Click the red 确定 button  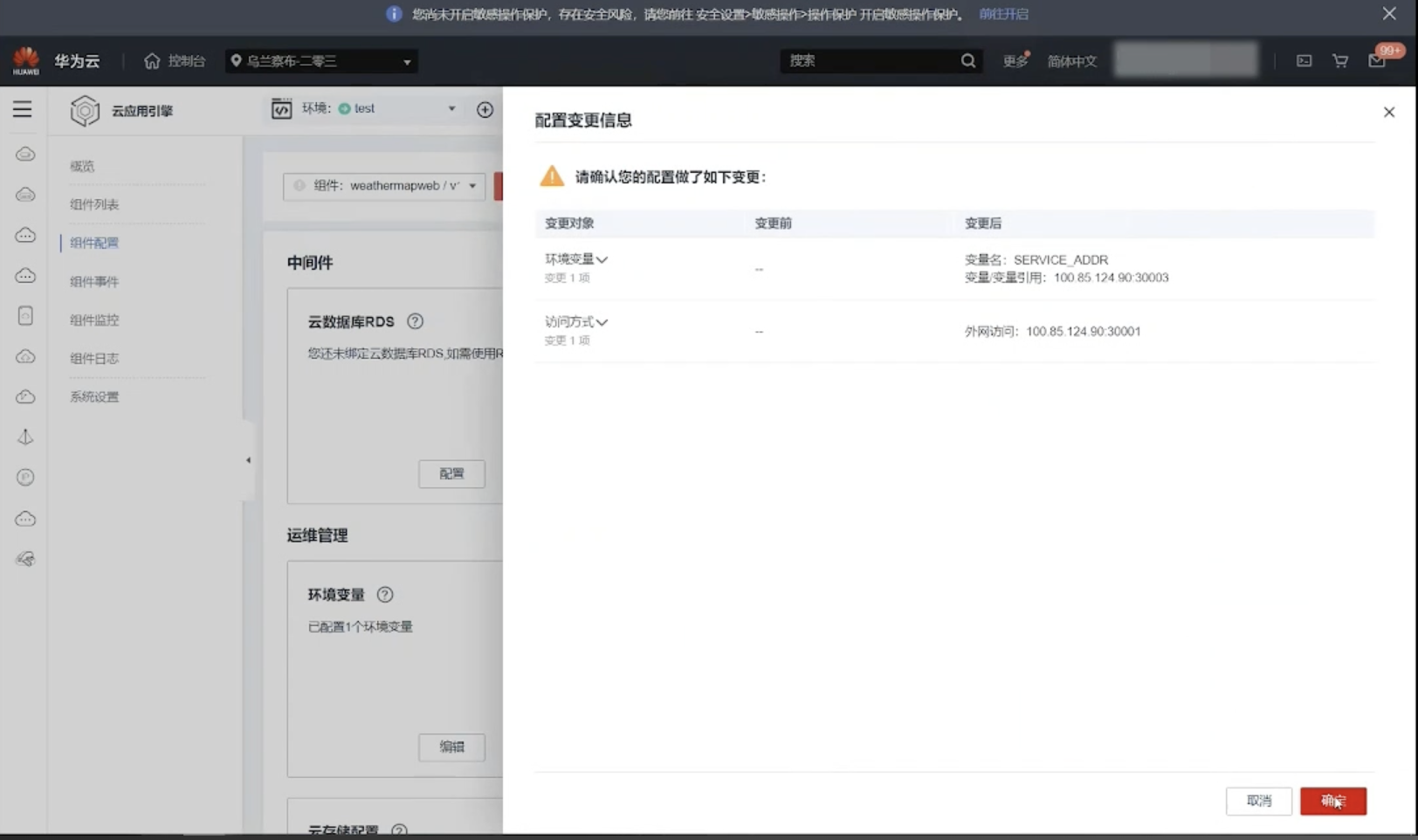pyautogui.click(x=1333, y=801)
